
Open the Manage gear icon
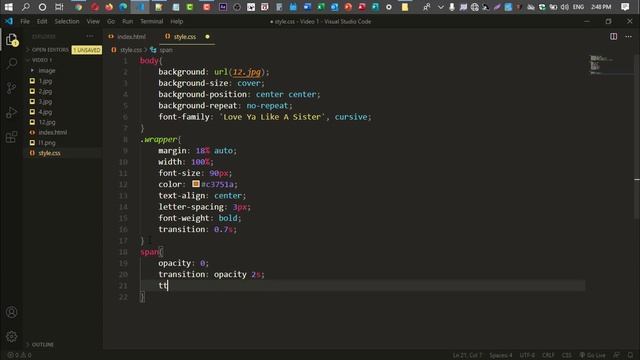(11, 337)
